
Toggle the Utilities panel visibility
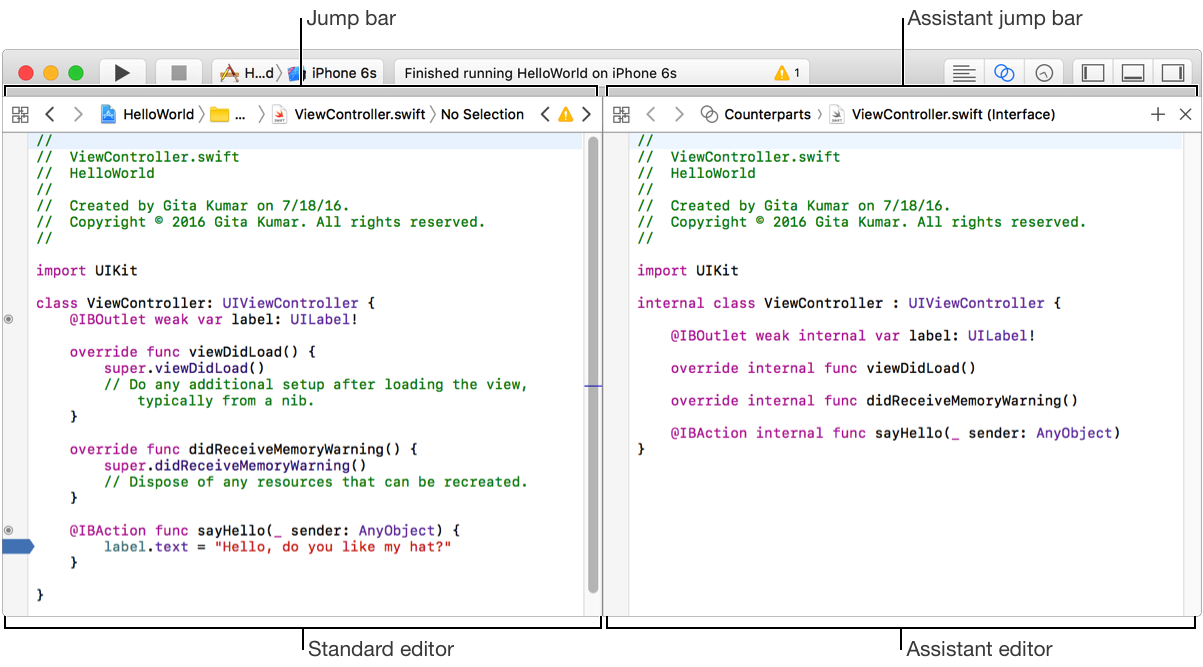1170,73
